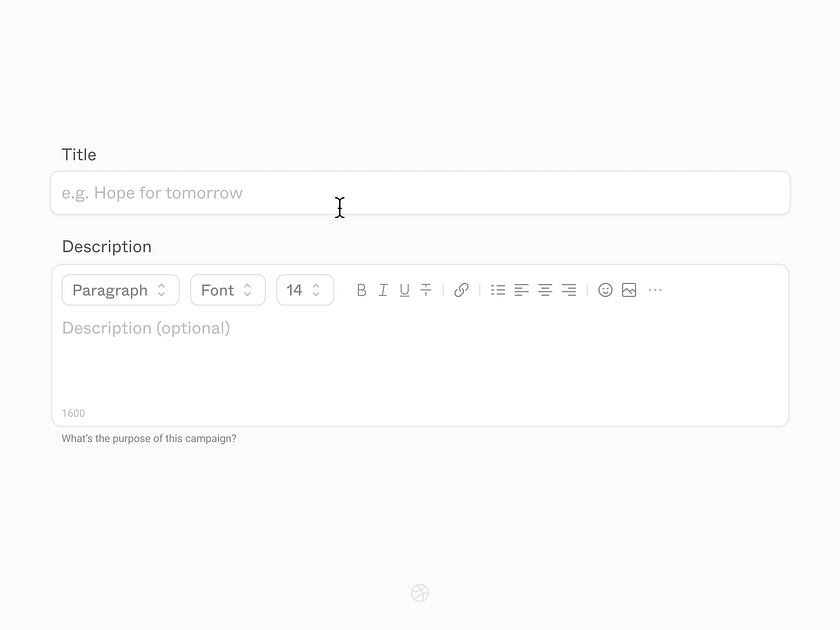Screen dimensions: 840x630
Task: Open the Font selection dropdown
Action: point(227,290)
